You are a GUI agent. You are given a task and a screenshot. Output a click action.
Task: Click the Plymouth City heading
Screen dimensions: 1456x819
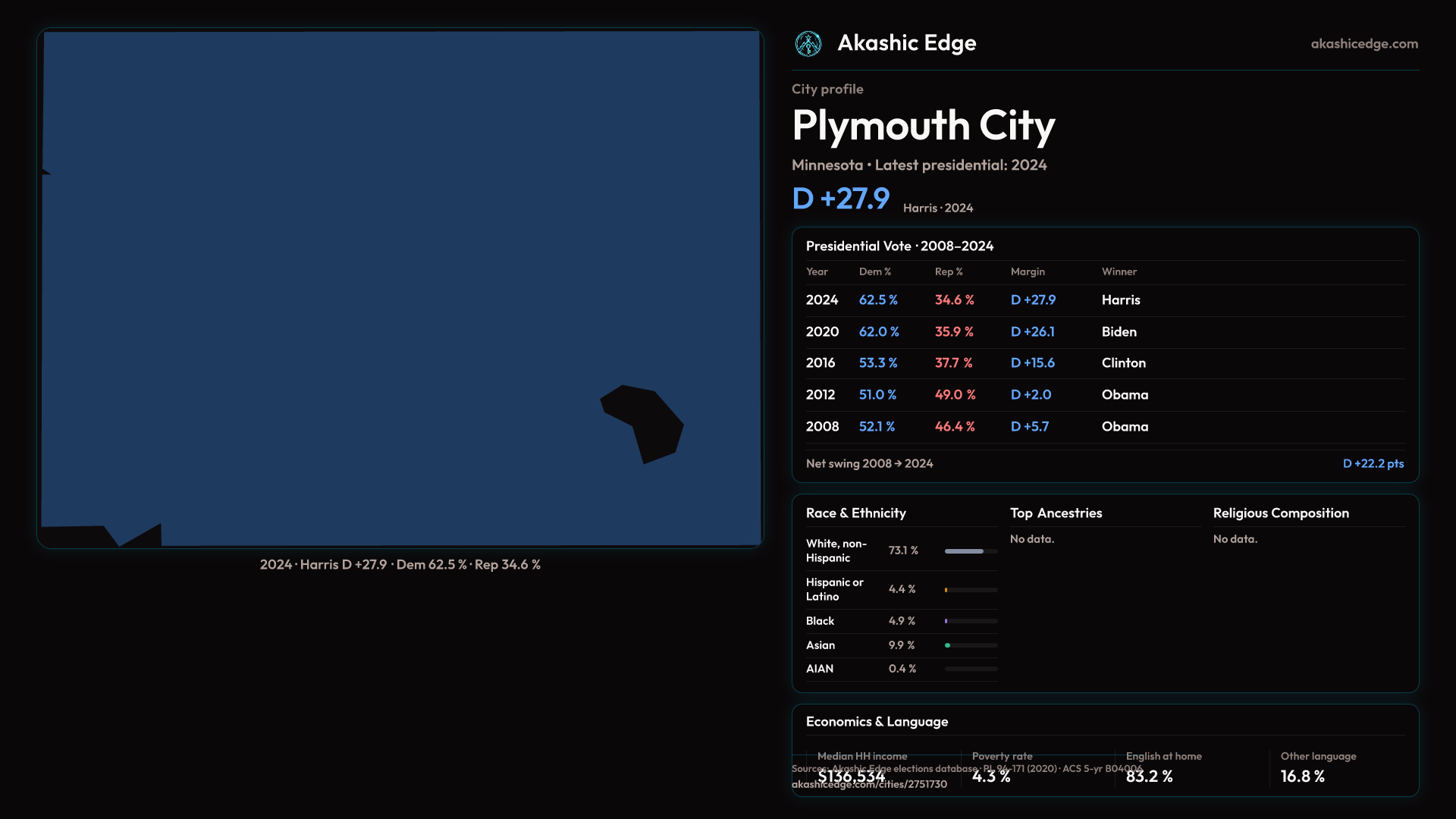pos(923,125)
